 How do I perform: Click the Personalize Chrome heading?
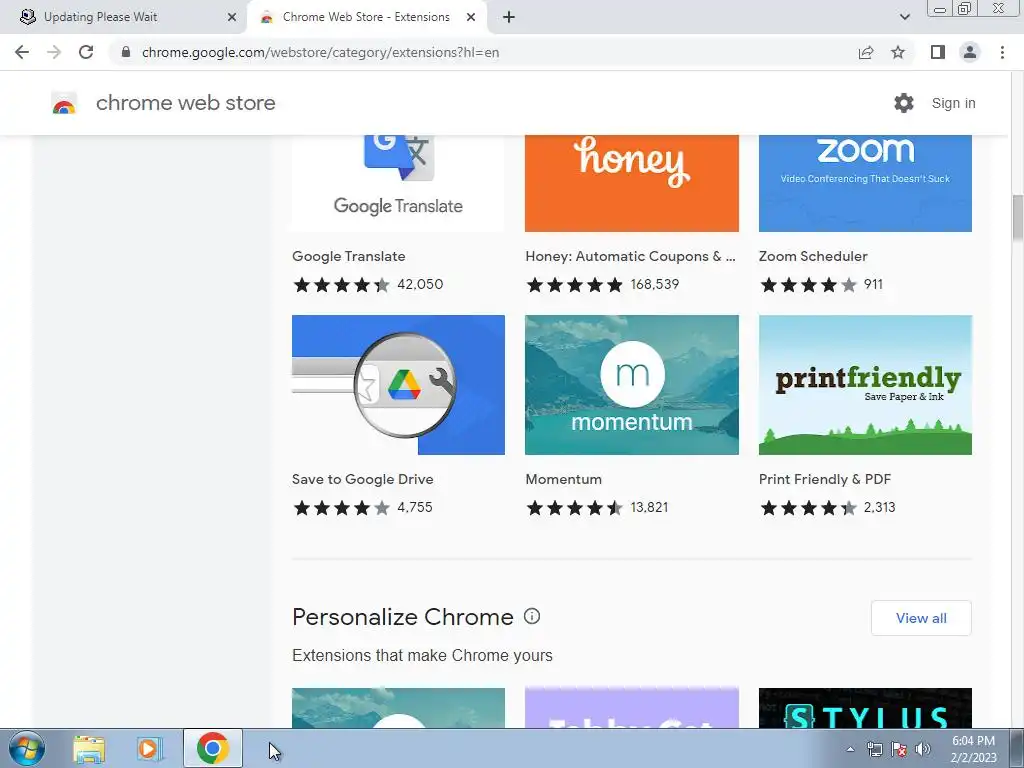click(x=403, y=616)
